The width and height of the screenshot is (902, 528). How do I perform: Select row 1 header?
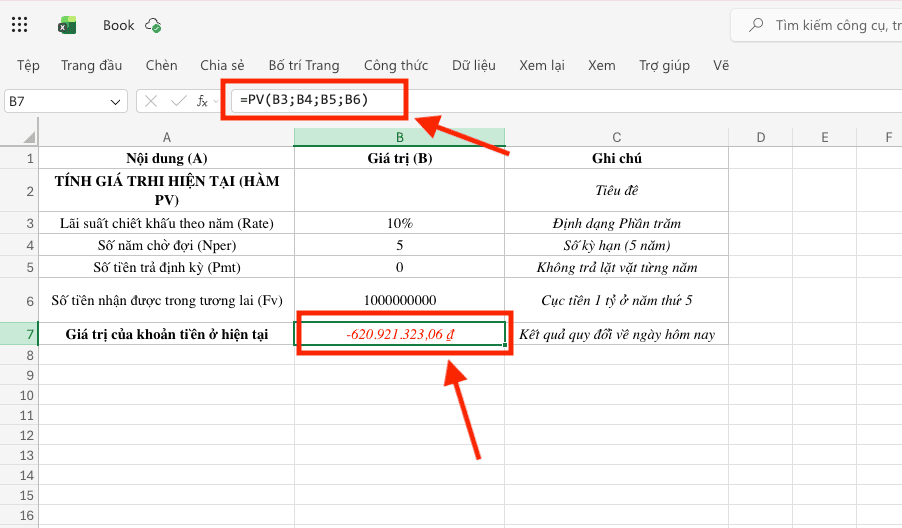(19, 158)
